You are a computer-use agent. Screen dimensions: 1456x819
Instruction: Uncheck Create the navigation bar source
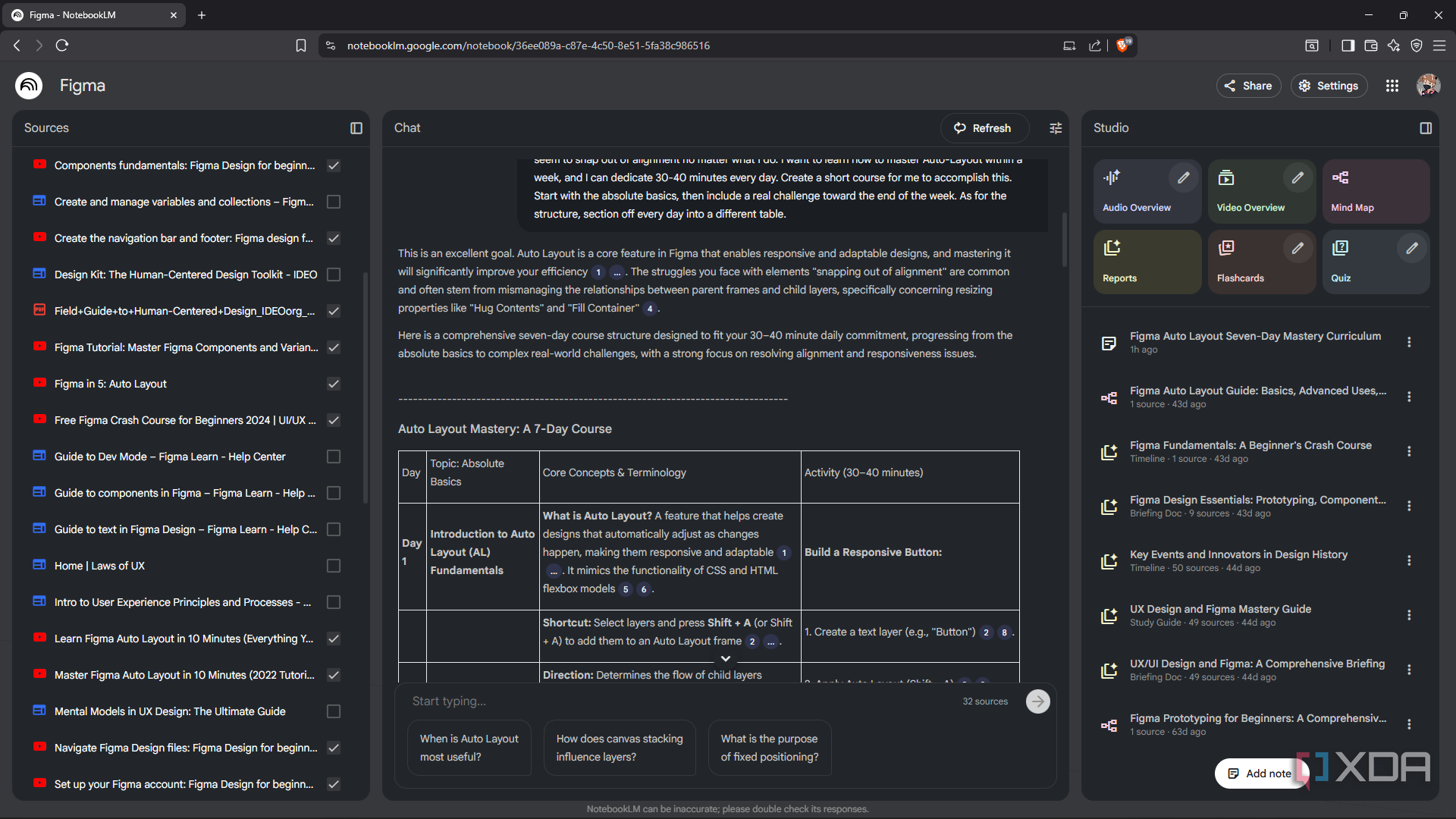334,238
